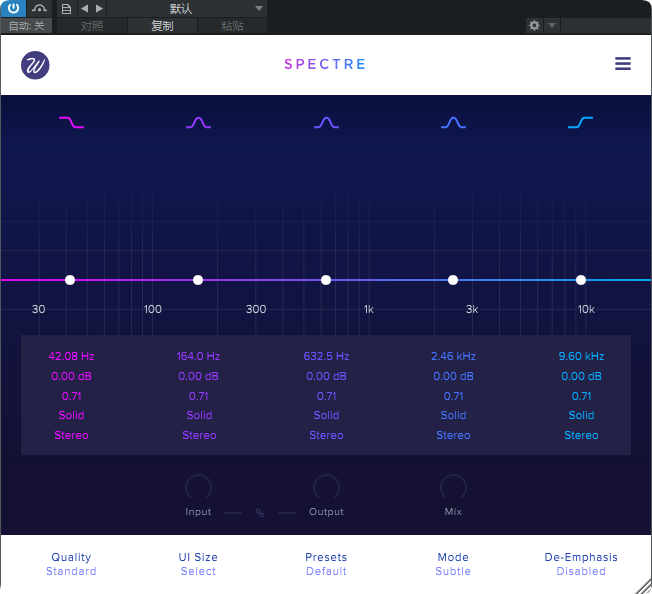
Task: Click the window resize grip corner
Action: point(644,586)
